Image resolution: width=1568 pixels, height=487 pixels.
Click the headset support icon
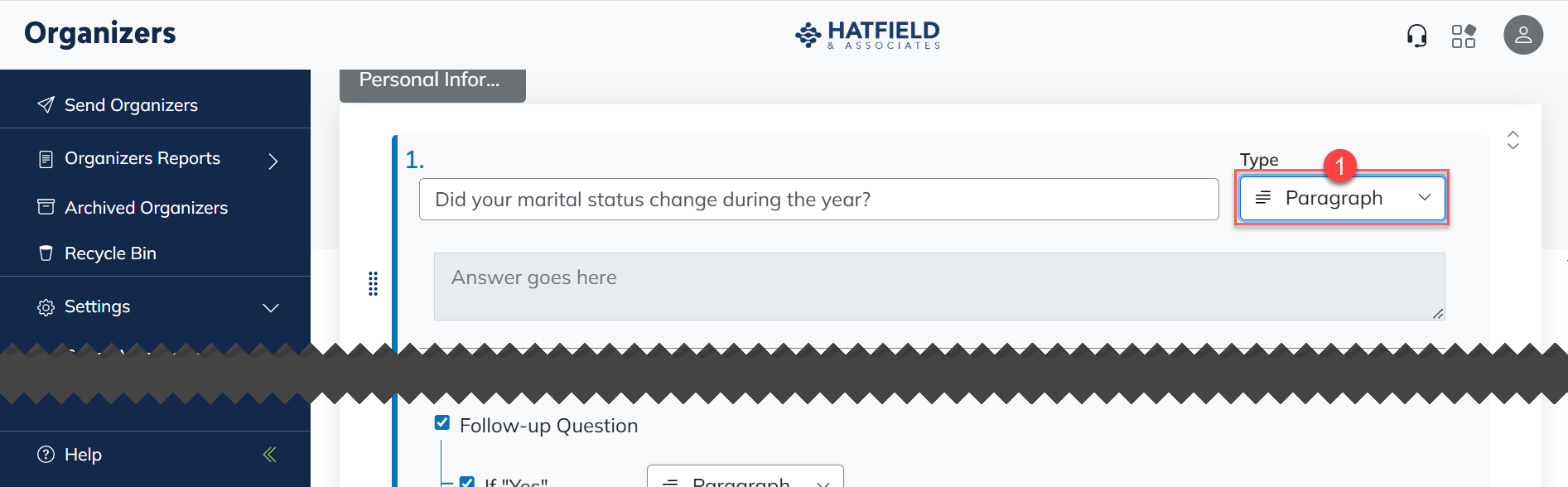pos(1416,36)
